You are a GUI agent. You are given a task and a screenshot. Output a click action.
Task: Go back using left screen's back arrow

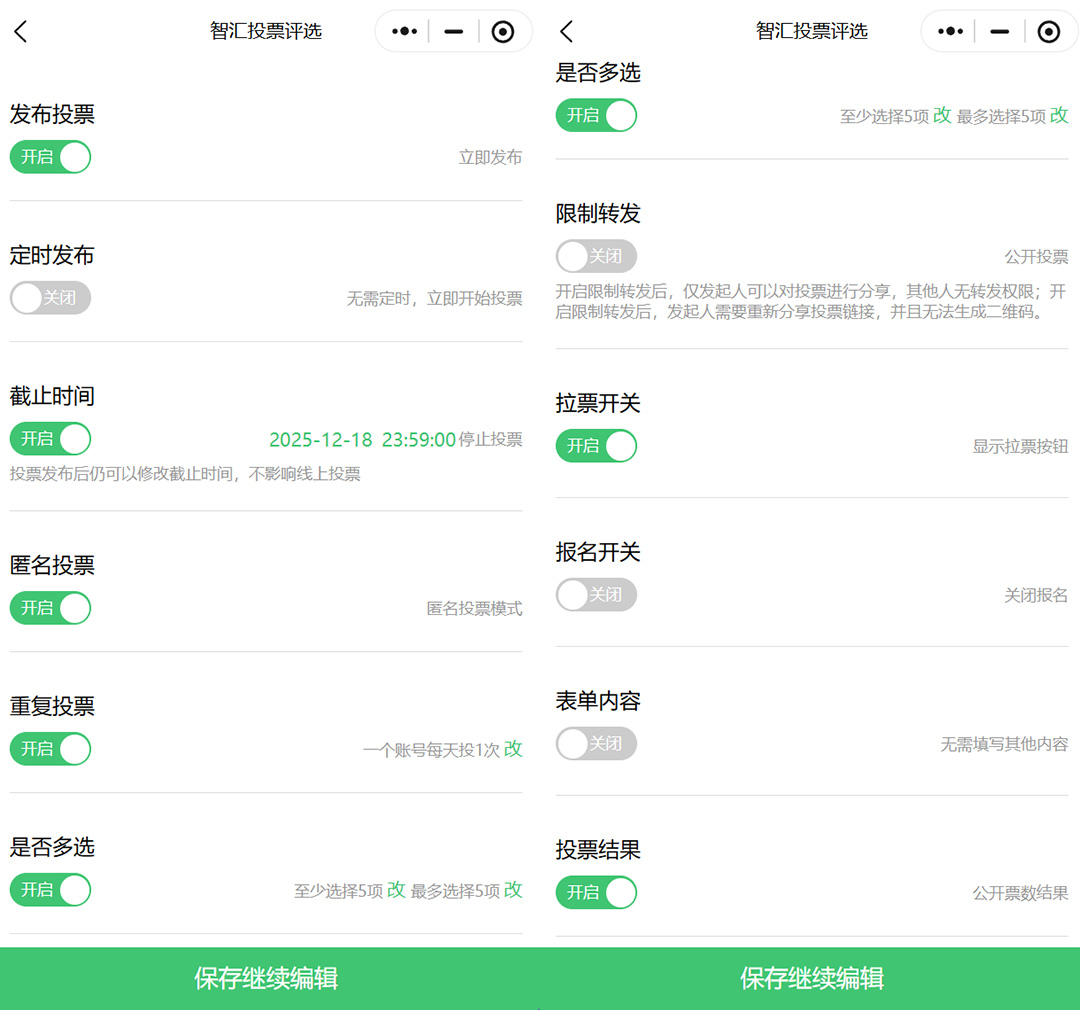pos(21,32)
